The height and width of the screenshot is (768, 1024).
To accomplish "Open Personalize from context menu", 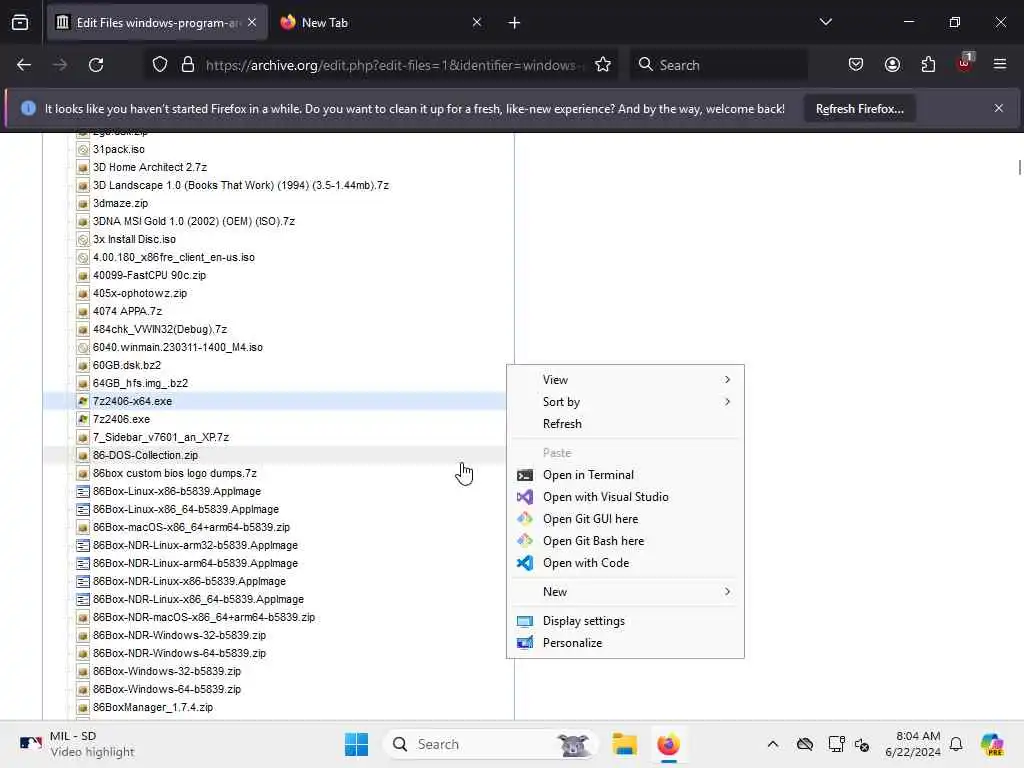I will click(625, 643).
